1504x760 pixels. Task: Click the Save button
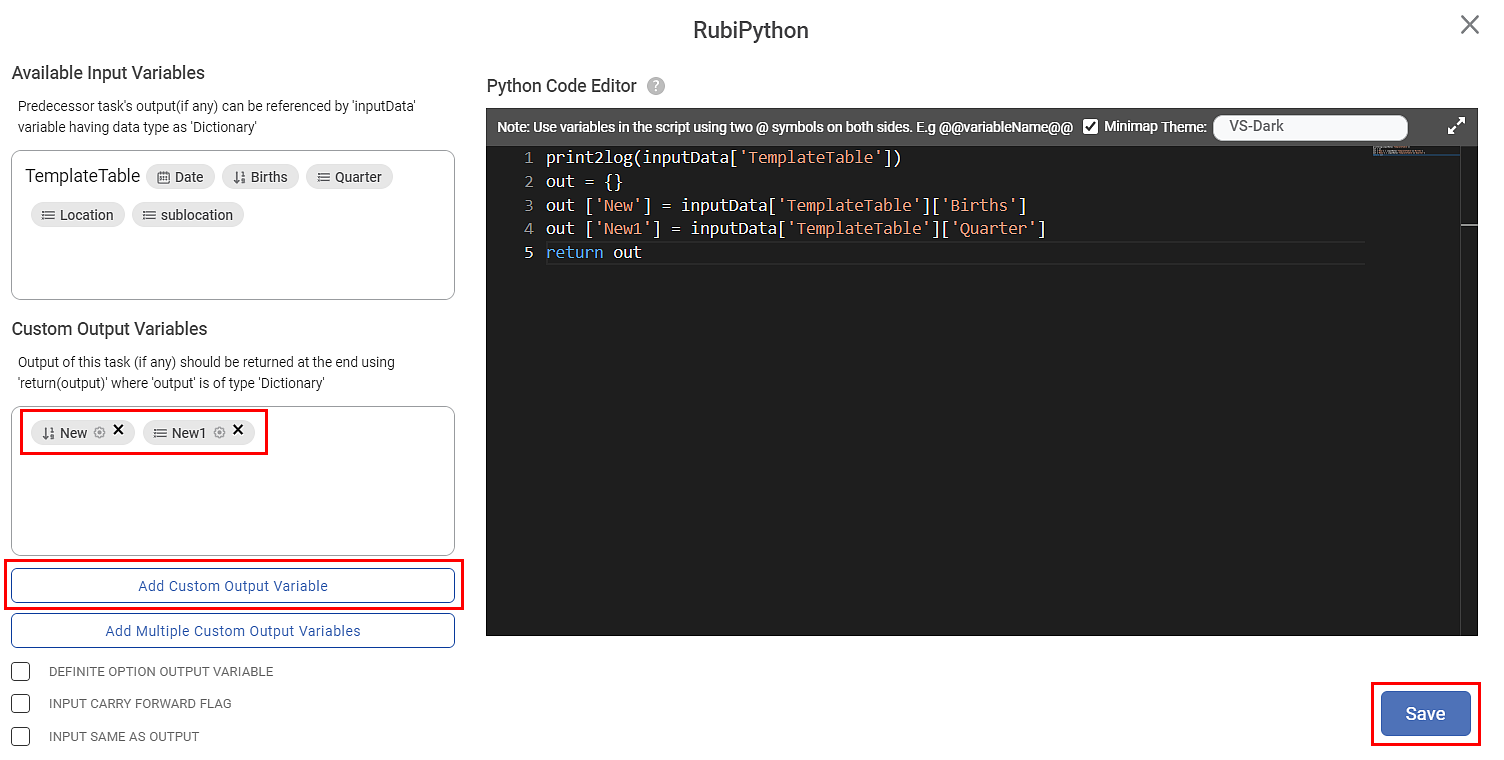tap(1424, 713)
